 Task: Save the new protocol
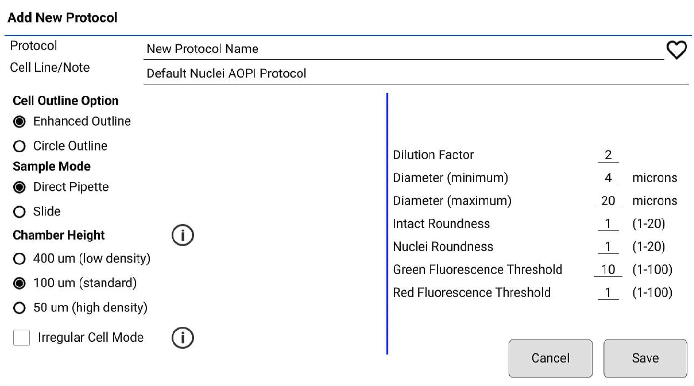(645, 358)
